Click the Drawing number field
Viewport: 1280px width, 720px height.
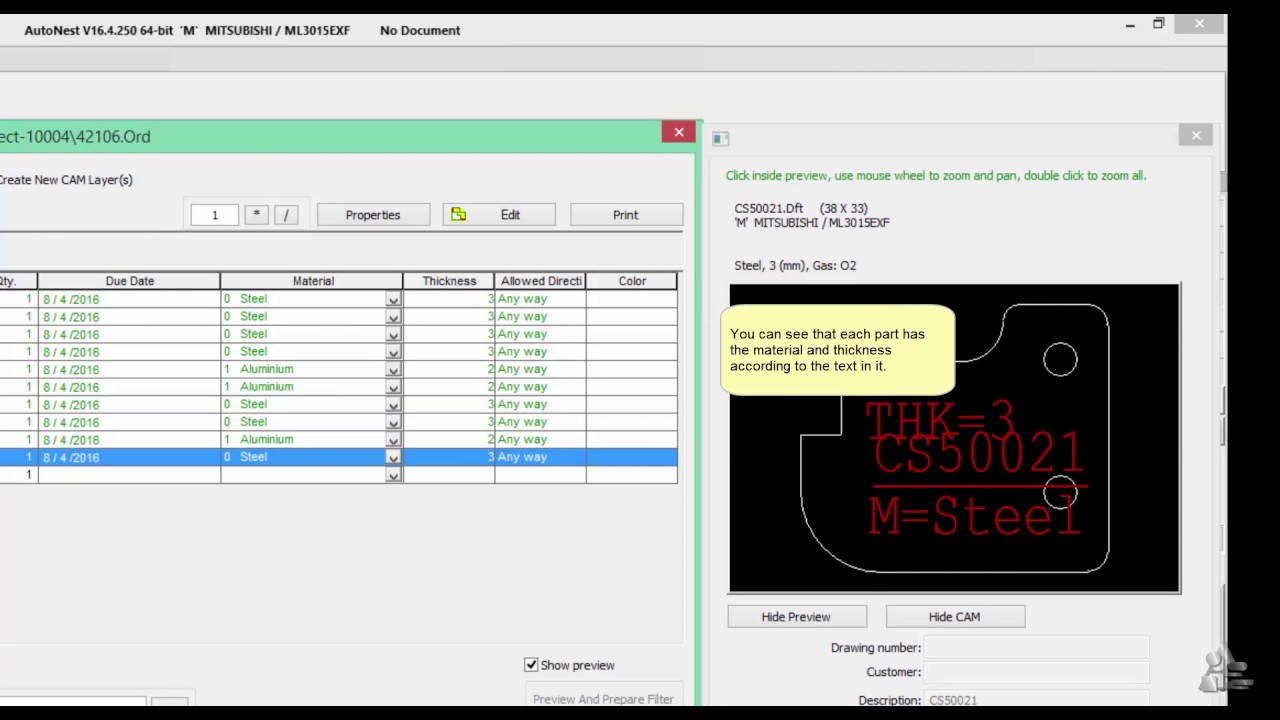pos(1036,648)
